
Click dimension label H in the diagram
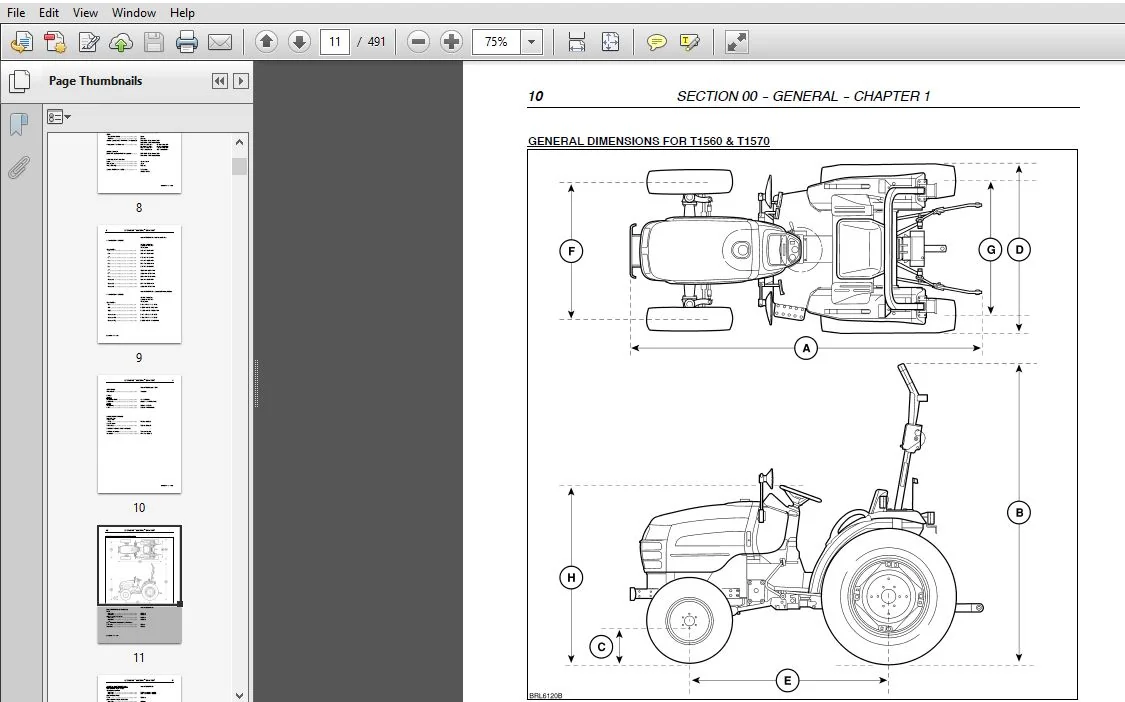(x=571, y=577)
